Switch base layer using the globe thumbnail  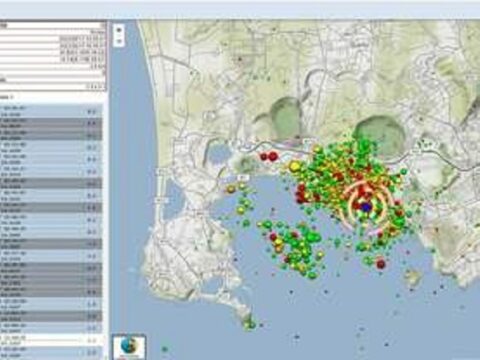(x=129, y=346)
